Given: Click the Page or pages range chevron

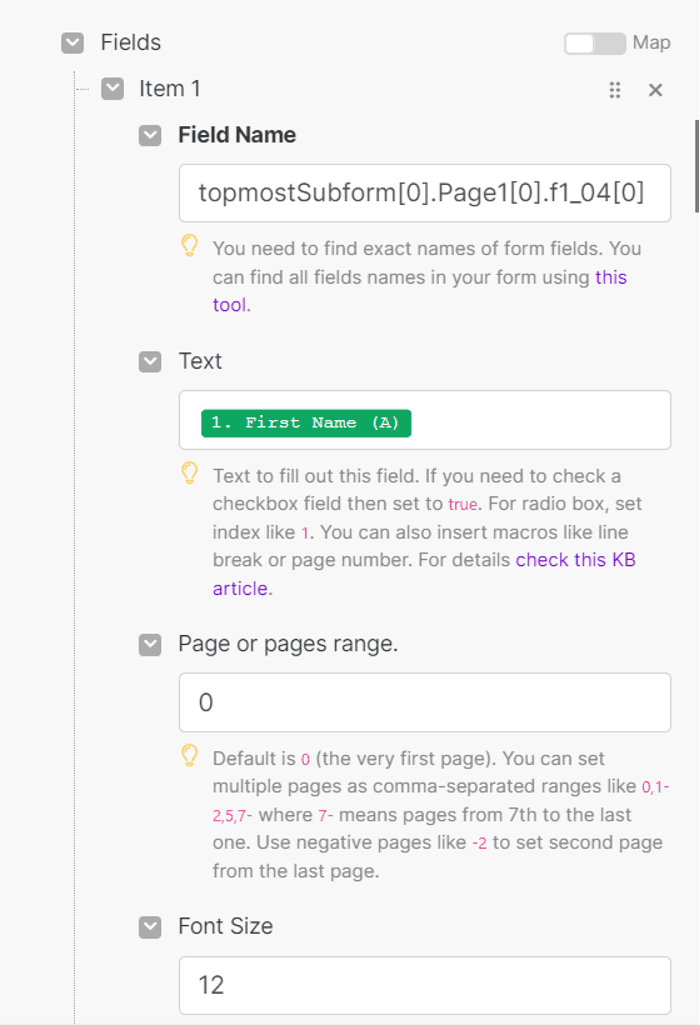Looking at the screenshot, I should pyautogui.click(x=150, y=645).
